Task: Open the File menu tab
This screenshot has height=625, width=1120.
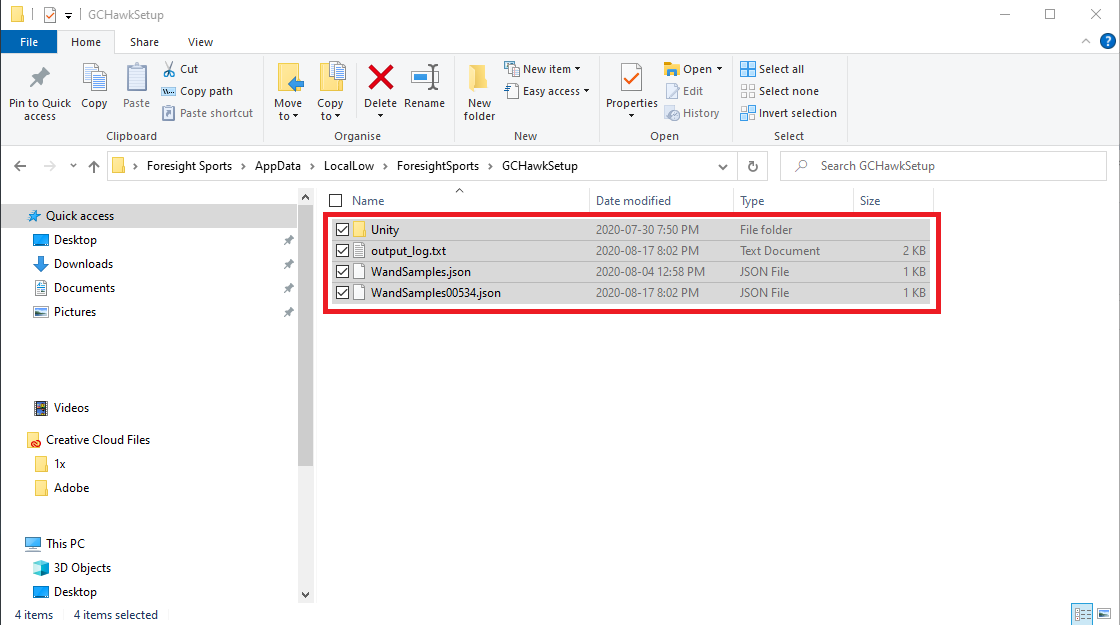Action: [29, 42]
